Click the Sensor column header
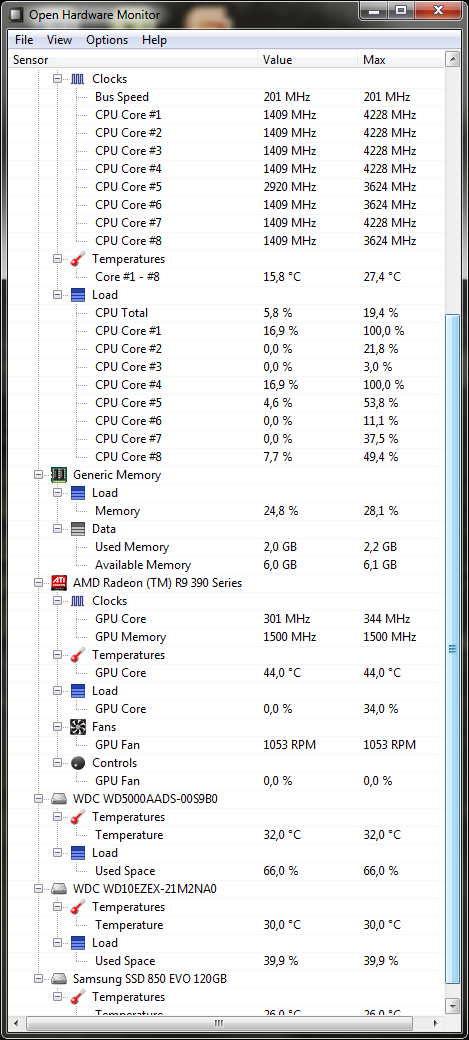Viewport: 469px width, 1040px height. (133, 60)
